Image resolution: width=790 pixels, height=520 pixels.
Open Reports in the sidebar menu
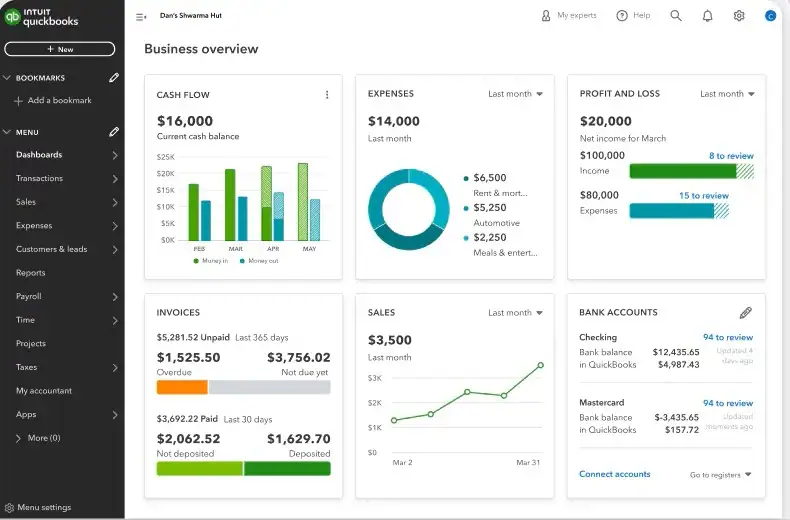point(31,273)
